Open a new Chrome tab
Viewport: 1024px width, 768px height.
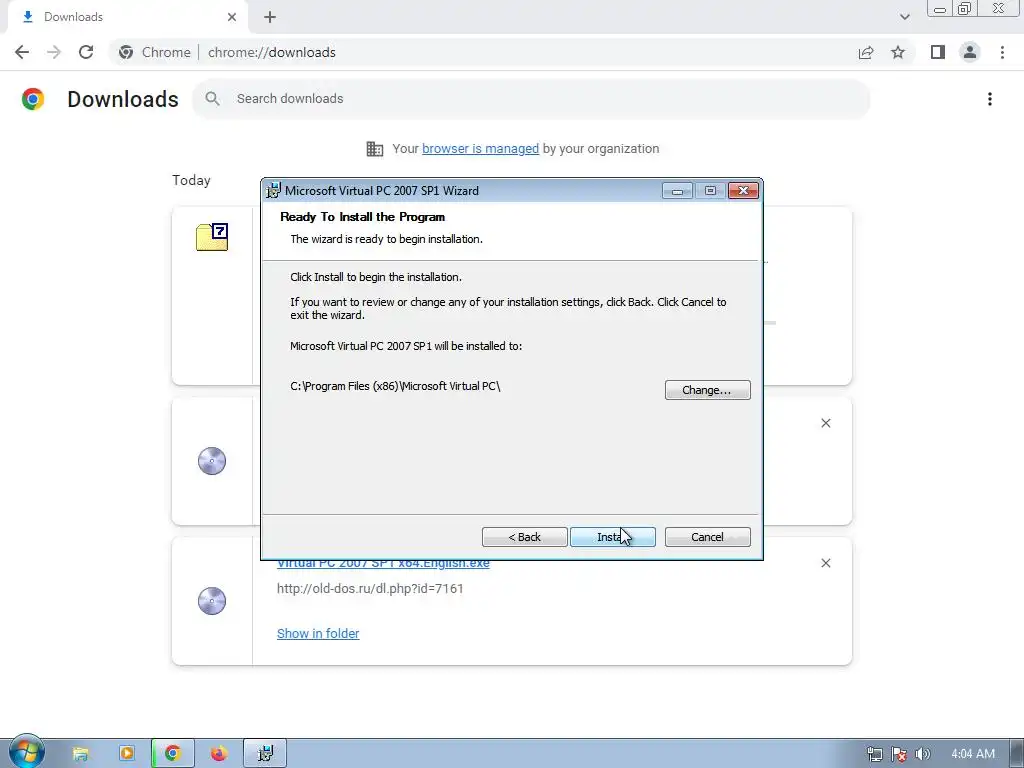click(x=270, y=17)
